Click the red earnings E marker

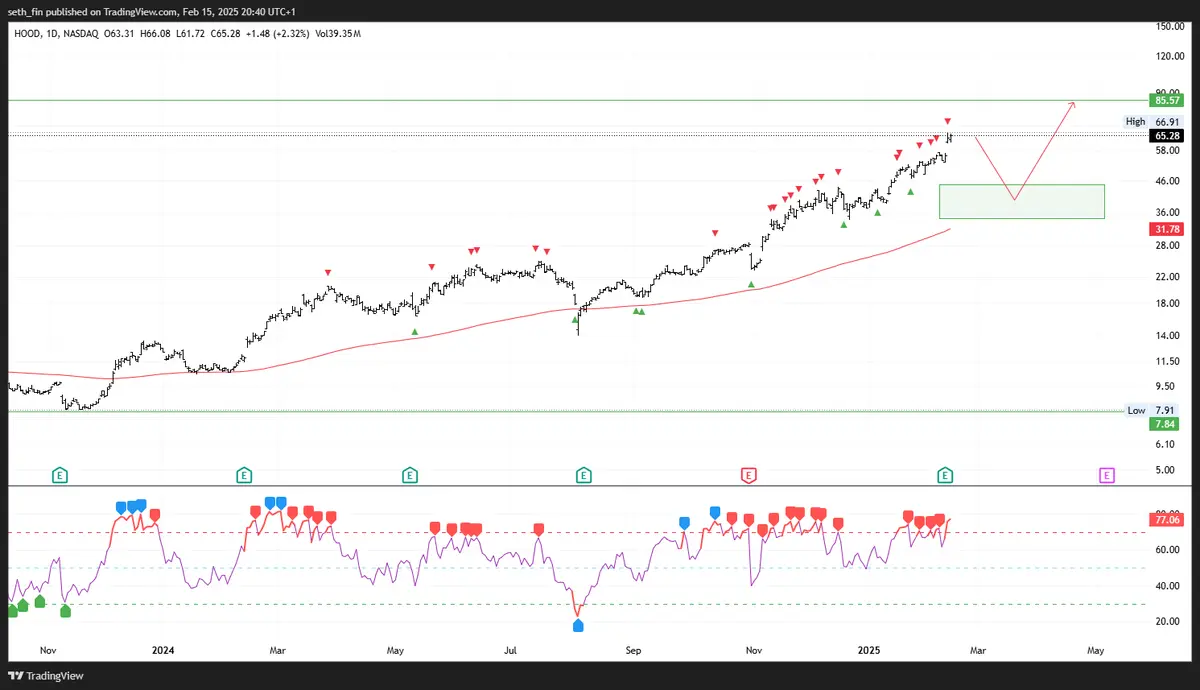click(x=748, y=475)
